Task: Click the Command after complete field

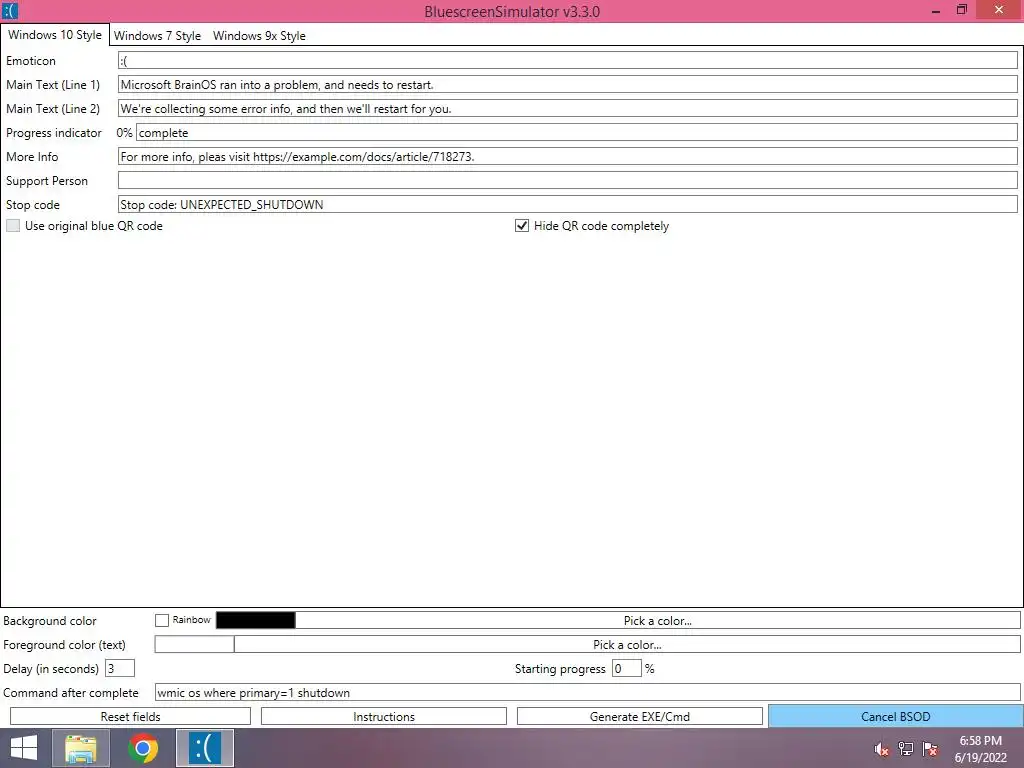Action: 588,693
